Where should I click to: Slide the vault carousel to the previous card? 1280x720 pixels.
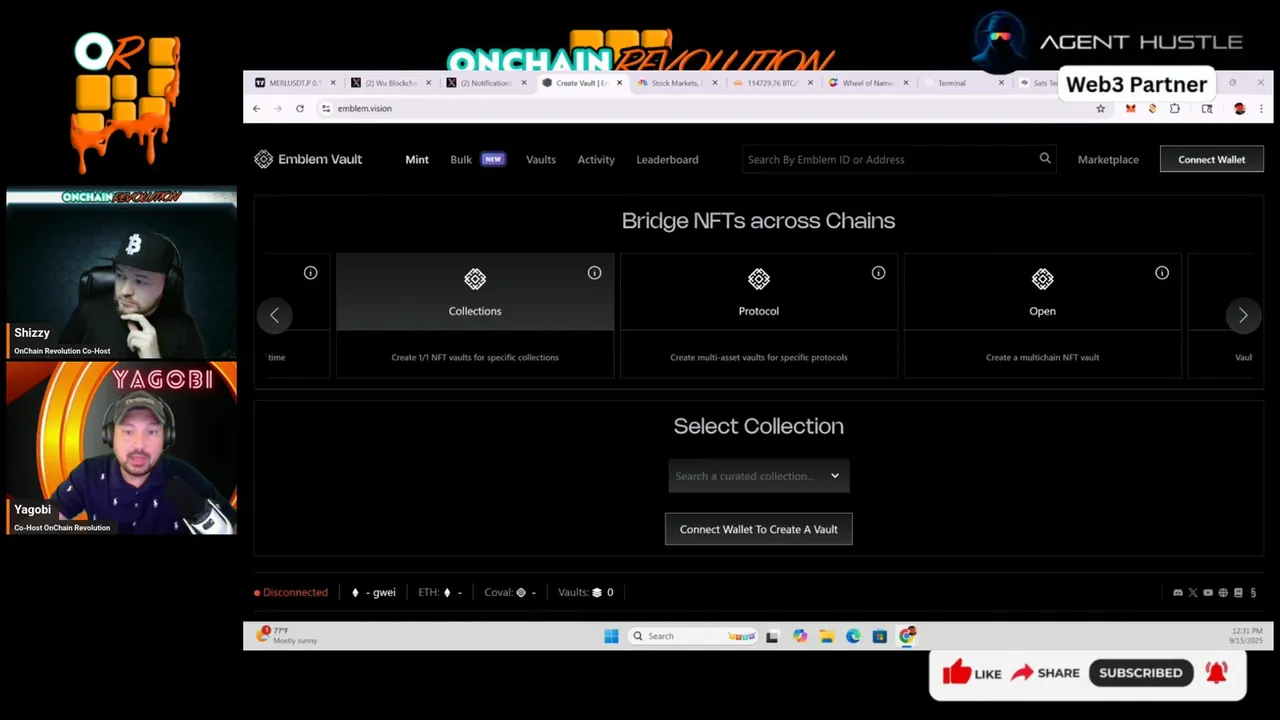[x=274, y=315]
